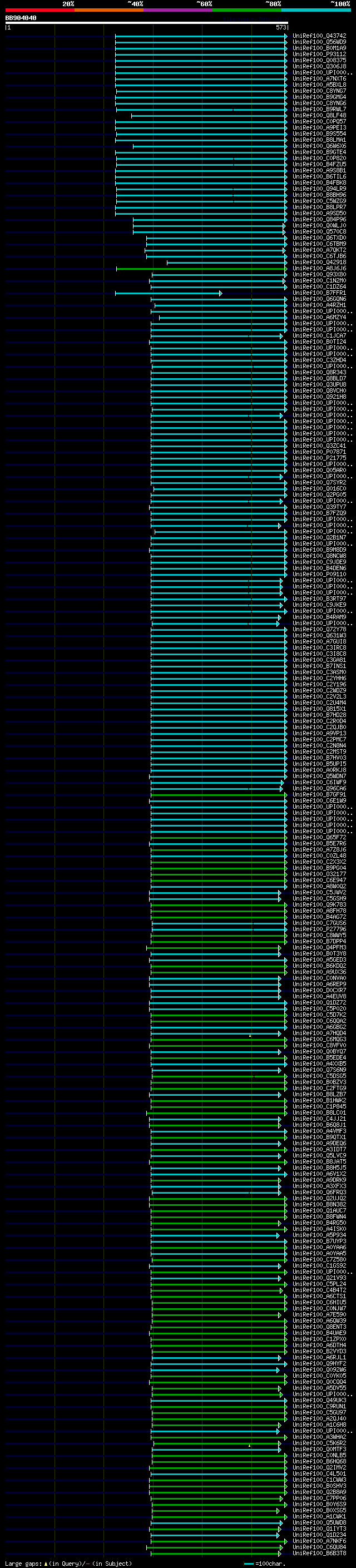356x1568 pixels.
Task: Click the red 20% identity legend segment
Action: (x=39, y=10)
